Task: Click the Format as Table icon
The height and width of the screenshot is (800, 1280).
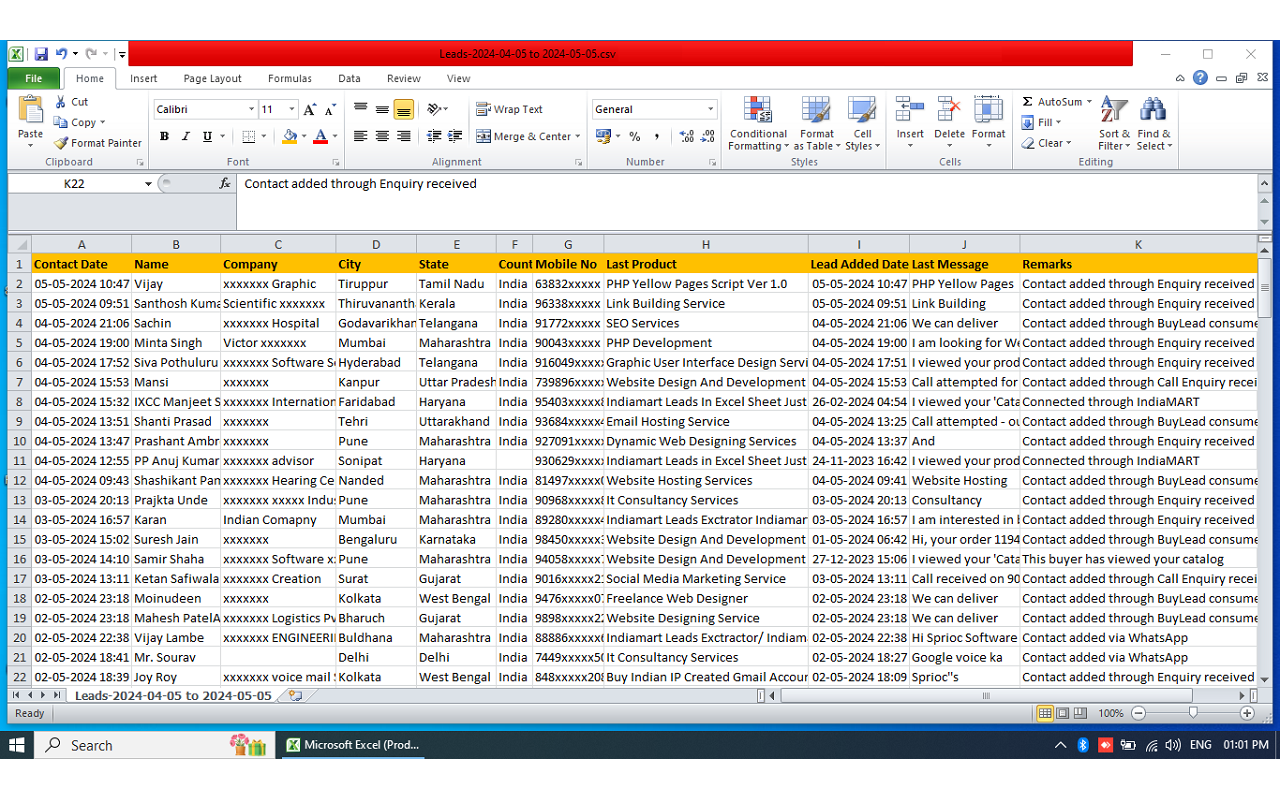Action: (x=816, y=110)
